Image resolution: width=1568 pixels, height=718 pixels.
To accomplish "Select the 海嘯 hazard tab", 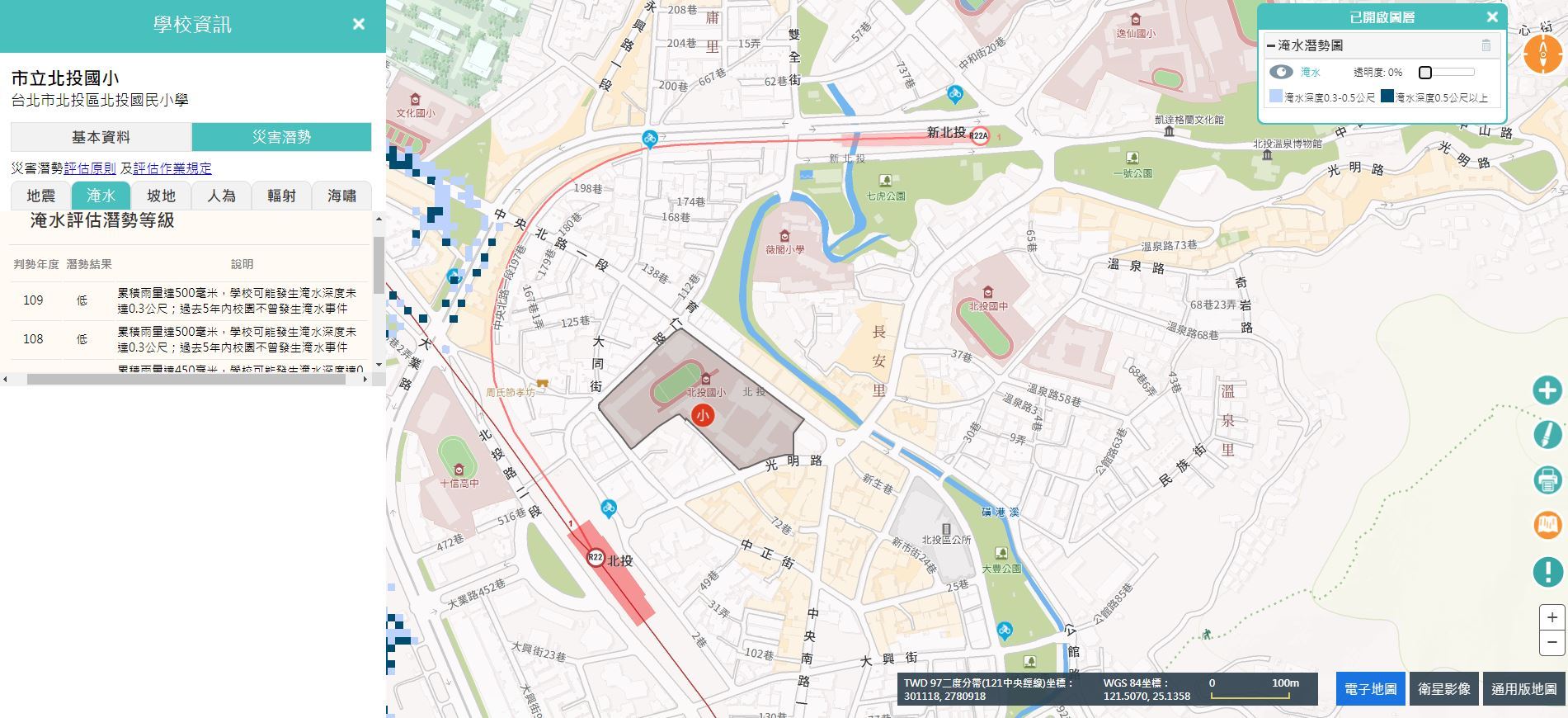I will pos(341,196).
